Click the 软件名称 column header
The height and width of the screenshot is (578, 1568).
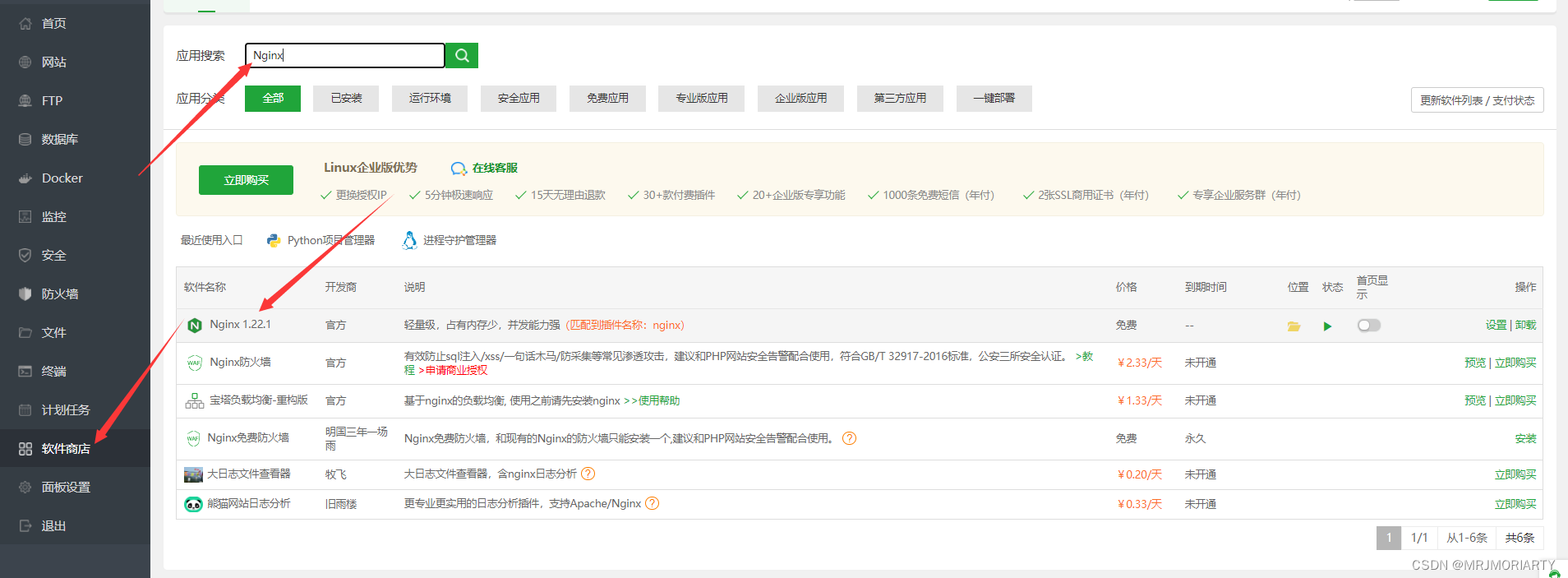pyautogui.click(x=205, y=287)
